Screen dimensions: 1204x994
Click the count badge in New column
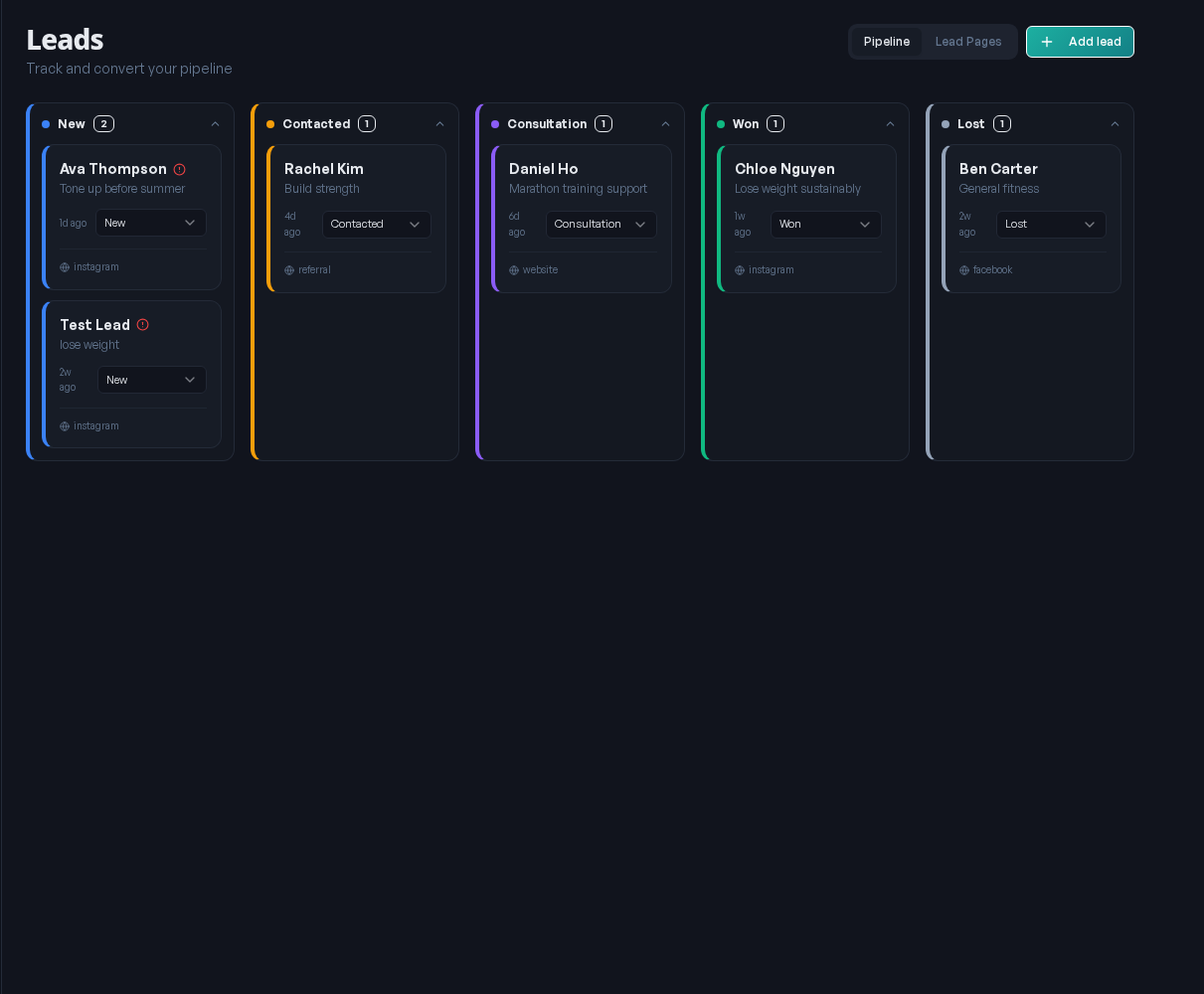click(103, 124)
